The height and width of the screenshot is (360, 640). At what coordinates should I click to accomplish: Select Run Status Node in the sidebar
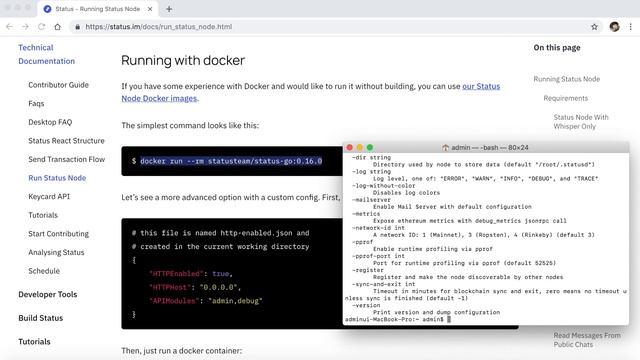click(57, 178)
